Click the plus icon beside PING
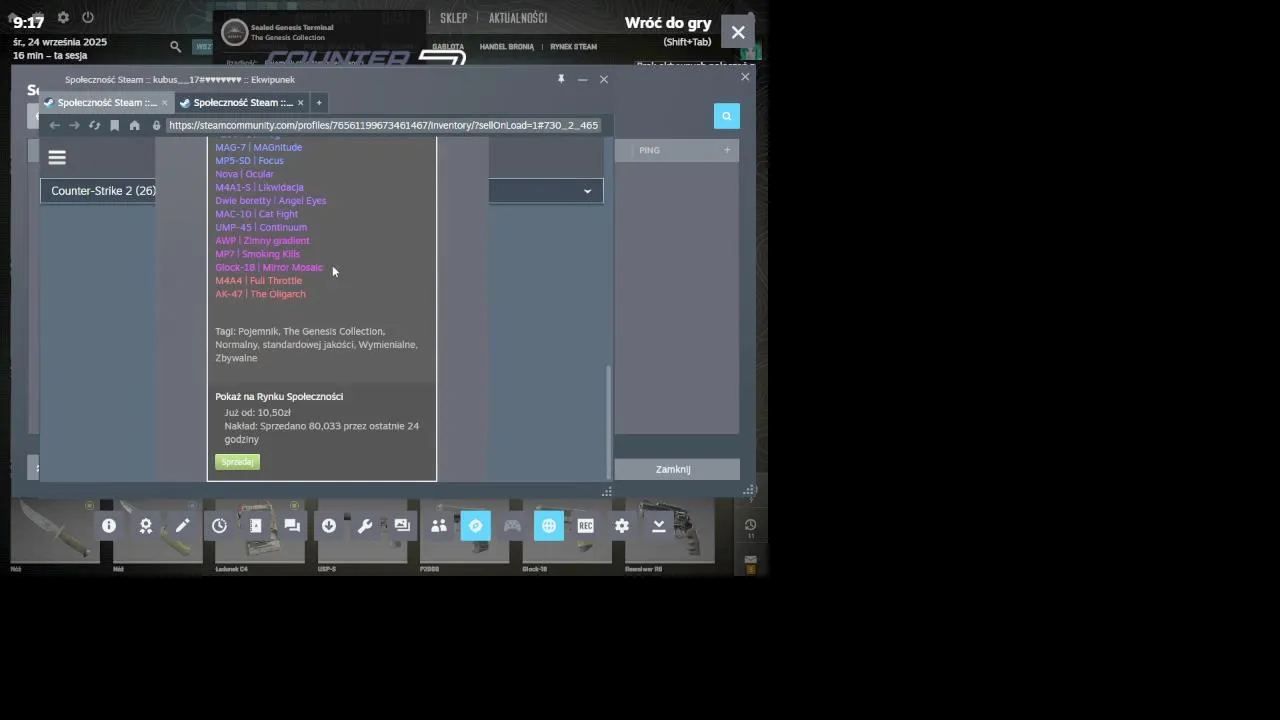Screen dimensions: 1280x720 (x=727, y=150)
